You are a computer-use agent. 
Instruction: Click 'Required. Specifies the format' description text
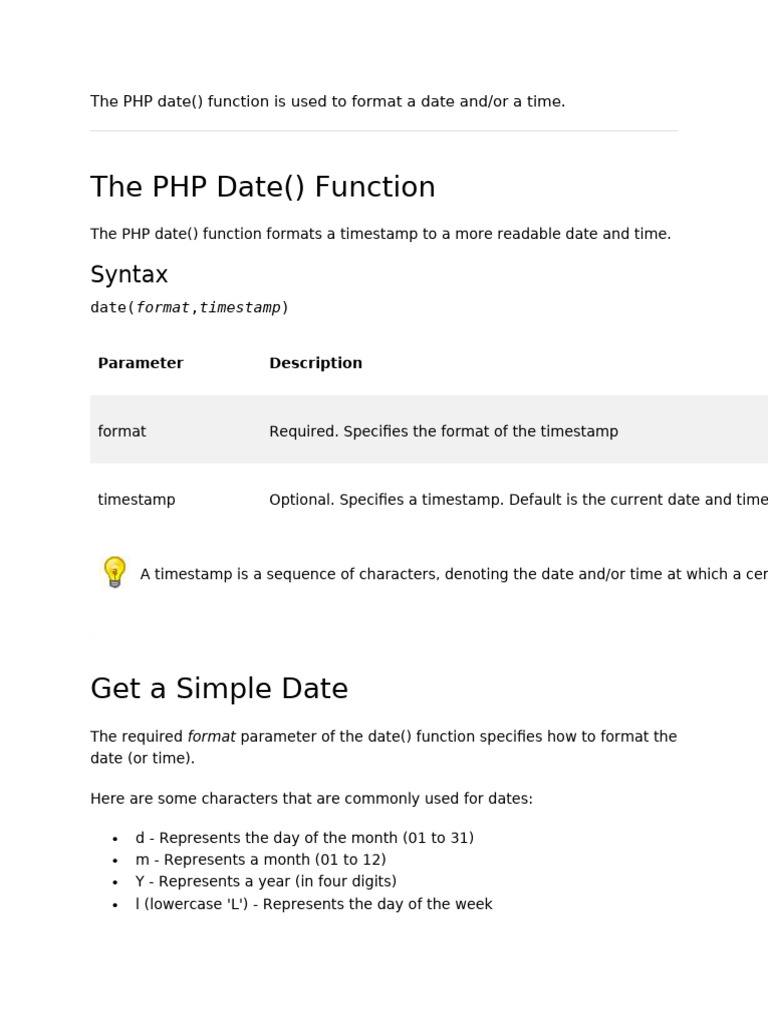tap(443, 431)
